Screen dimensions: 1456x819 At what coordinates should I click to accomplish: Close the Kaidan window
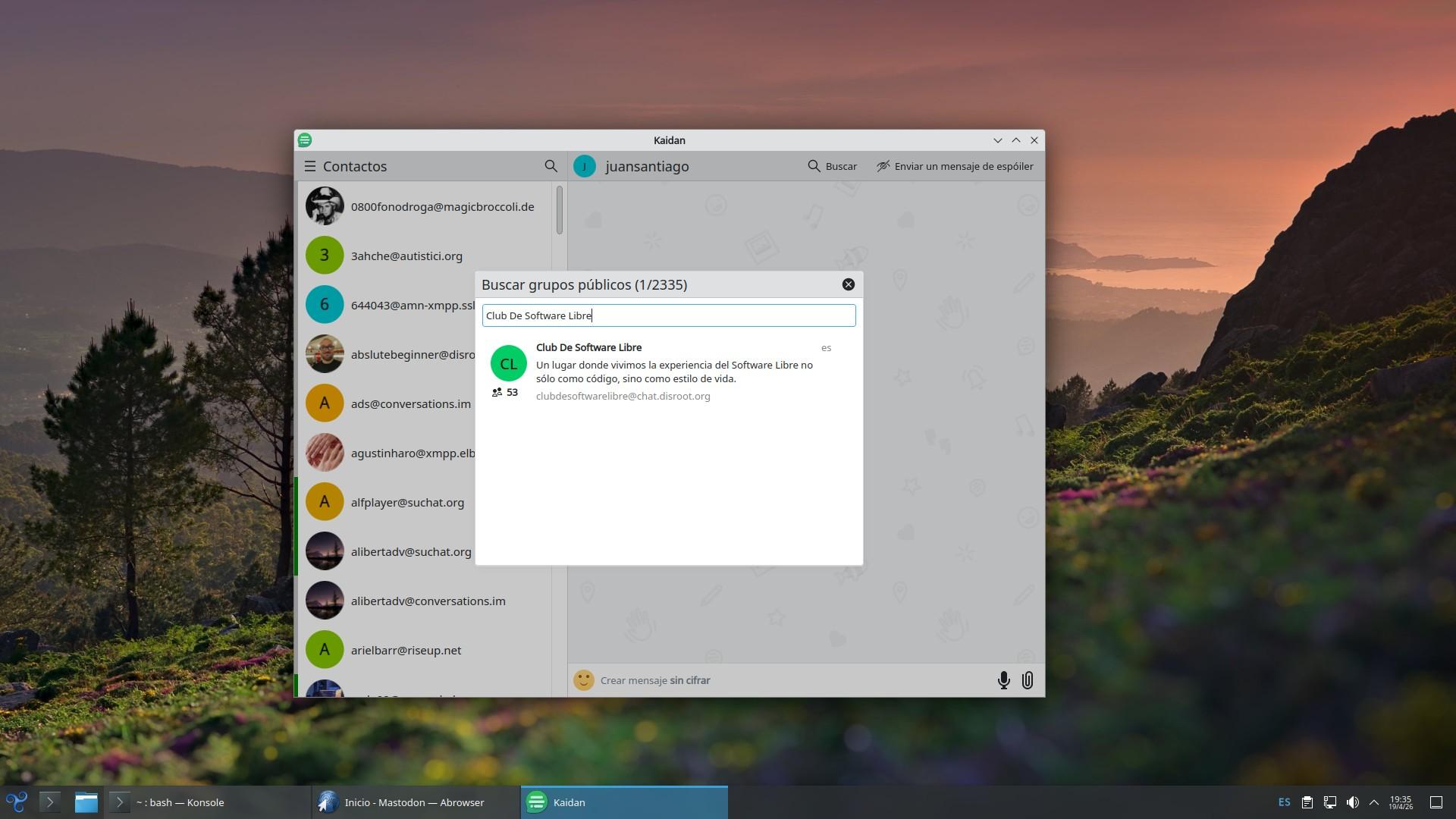pyautogui.click(x=1034, y=140)
